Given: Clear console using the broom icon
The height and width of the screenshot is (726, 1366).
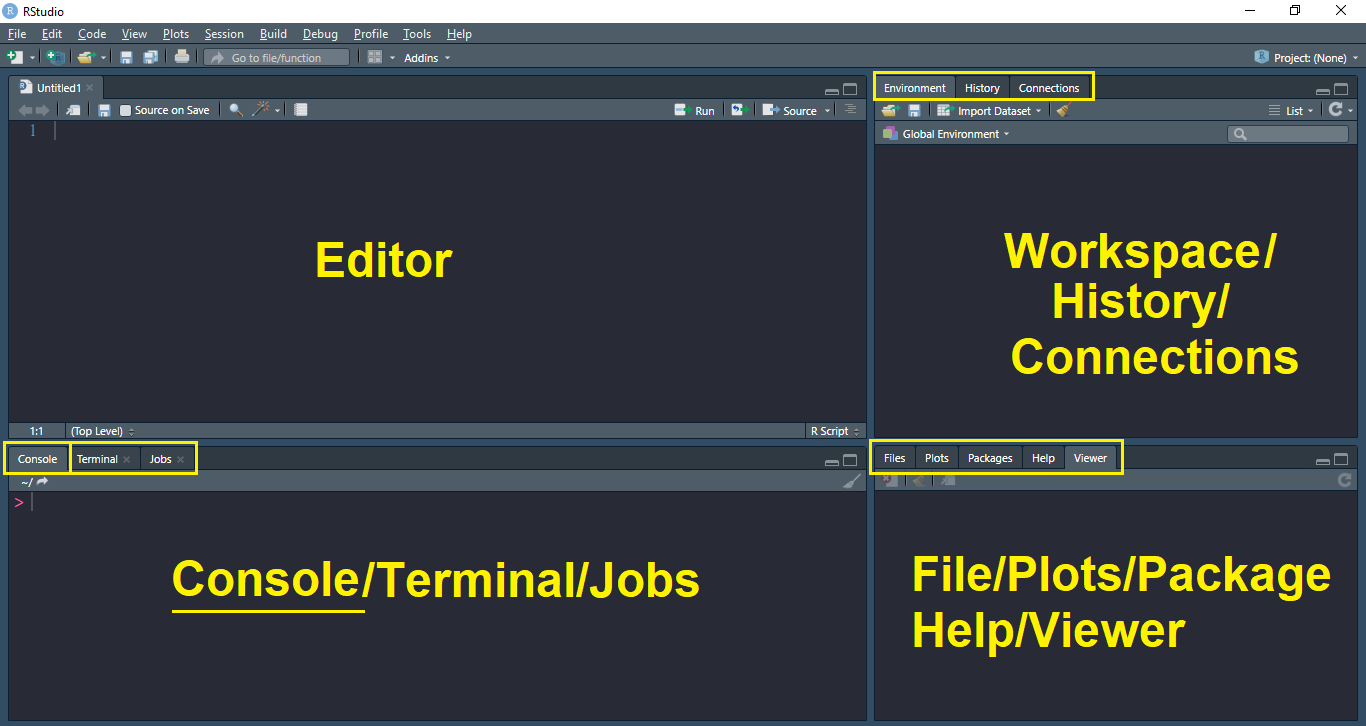Looking at the screenshot, I should point(851,482).
